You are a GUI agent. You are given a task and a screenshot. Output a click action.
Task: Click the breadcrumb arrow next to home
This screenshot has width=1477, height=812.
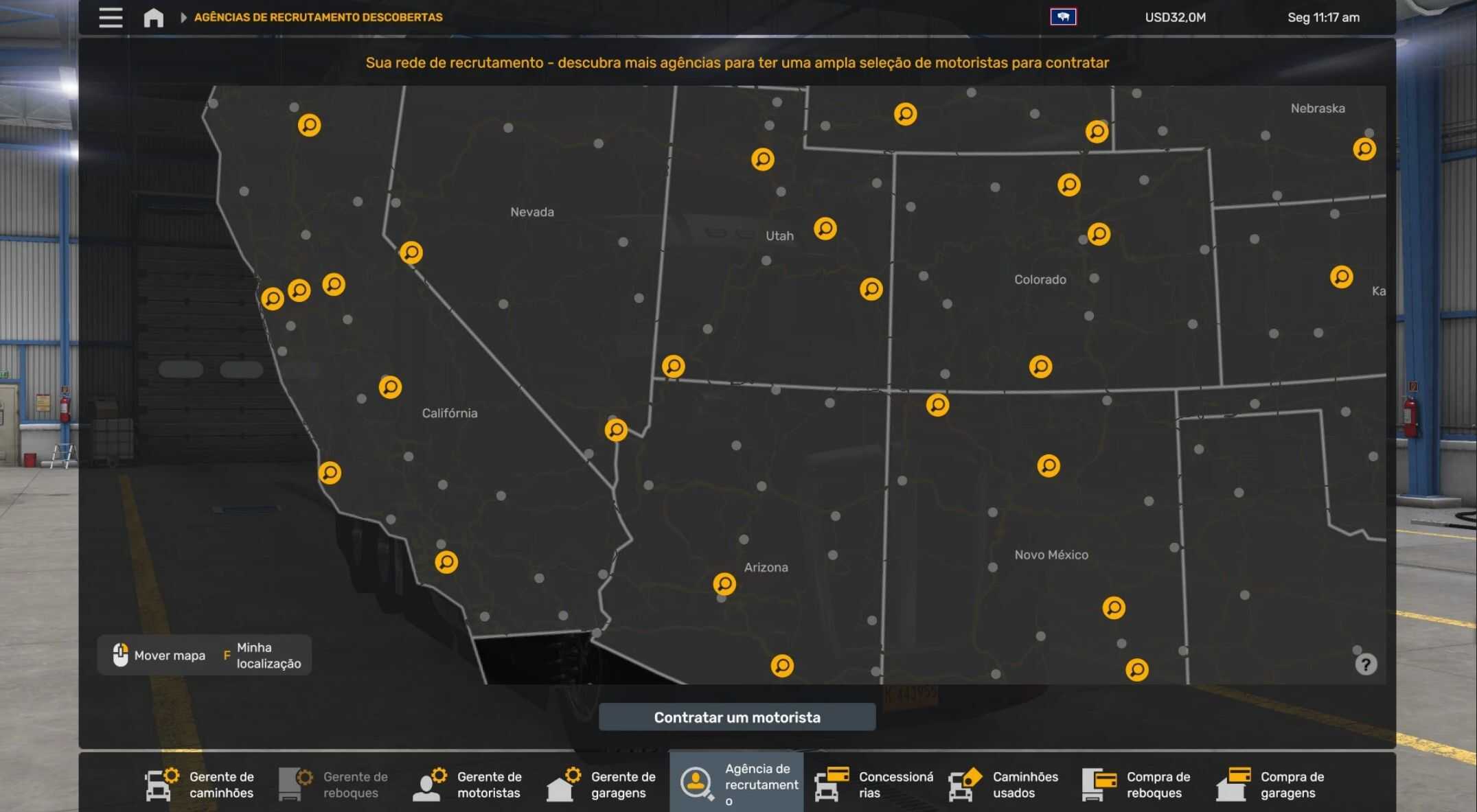[x=183, y=18]
